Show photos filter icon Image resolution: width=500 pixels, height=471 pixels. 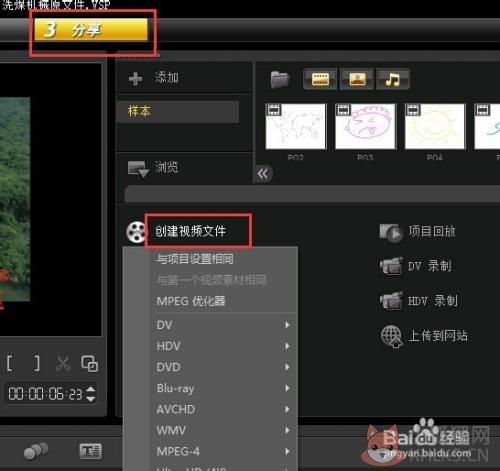coord(357,79)
